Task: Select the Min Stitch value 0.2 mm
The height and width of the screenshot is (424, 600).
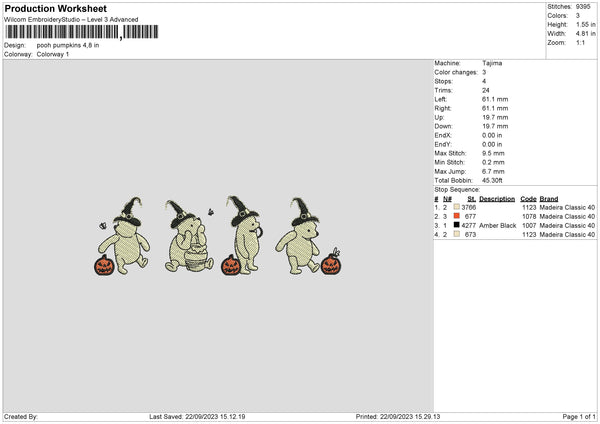Action: pyautogui.click(x=493, y=162)
